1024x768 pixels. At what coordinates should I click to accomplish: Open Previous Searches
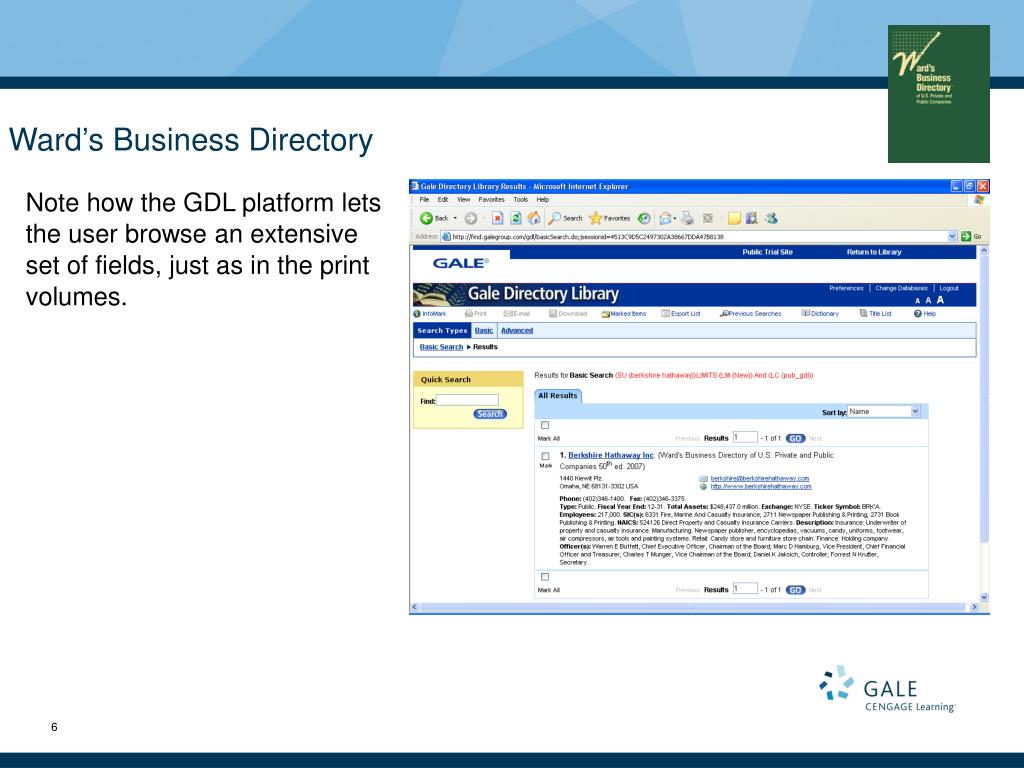click(x=750, y=313)
